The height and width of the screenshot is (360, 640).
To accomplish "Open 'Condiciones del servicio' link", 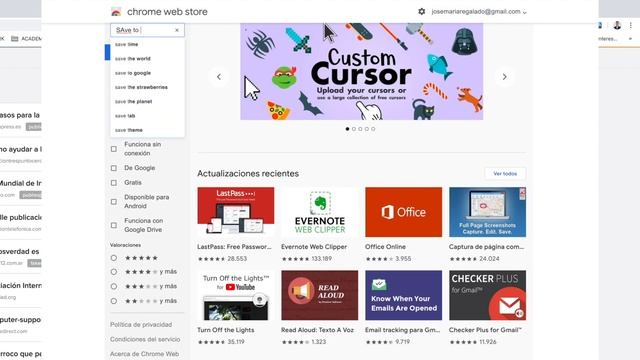I will pos(145,340).
